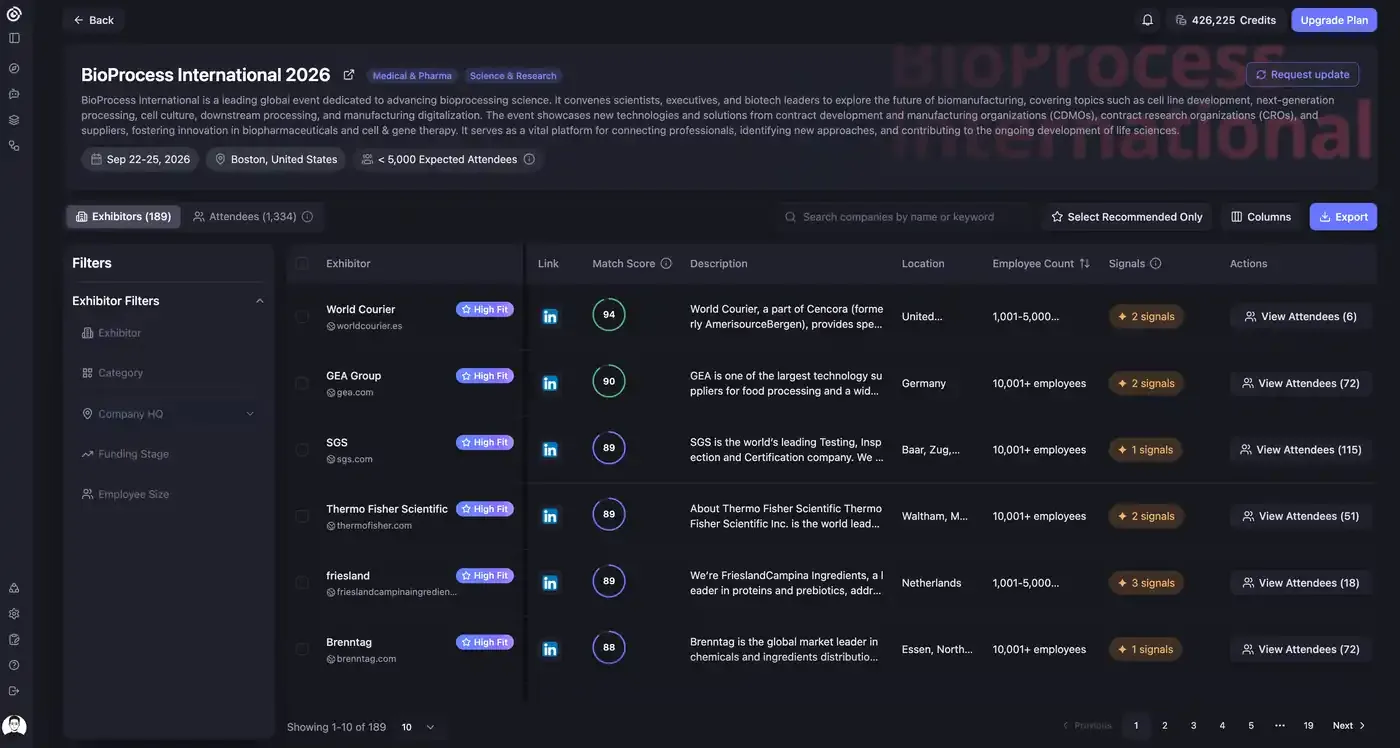Sort by Employee Count arrows icon
The height and width of the screenshot is (748, 1400).
pyautogui.click(x=1085, y=264)
